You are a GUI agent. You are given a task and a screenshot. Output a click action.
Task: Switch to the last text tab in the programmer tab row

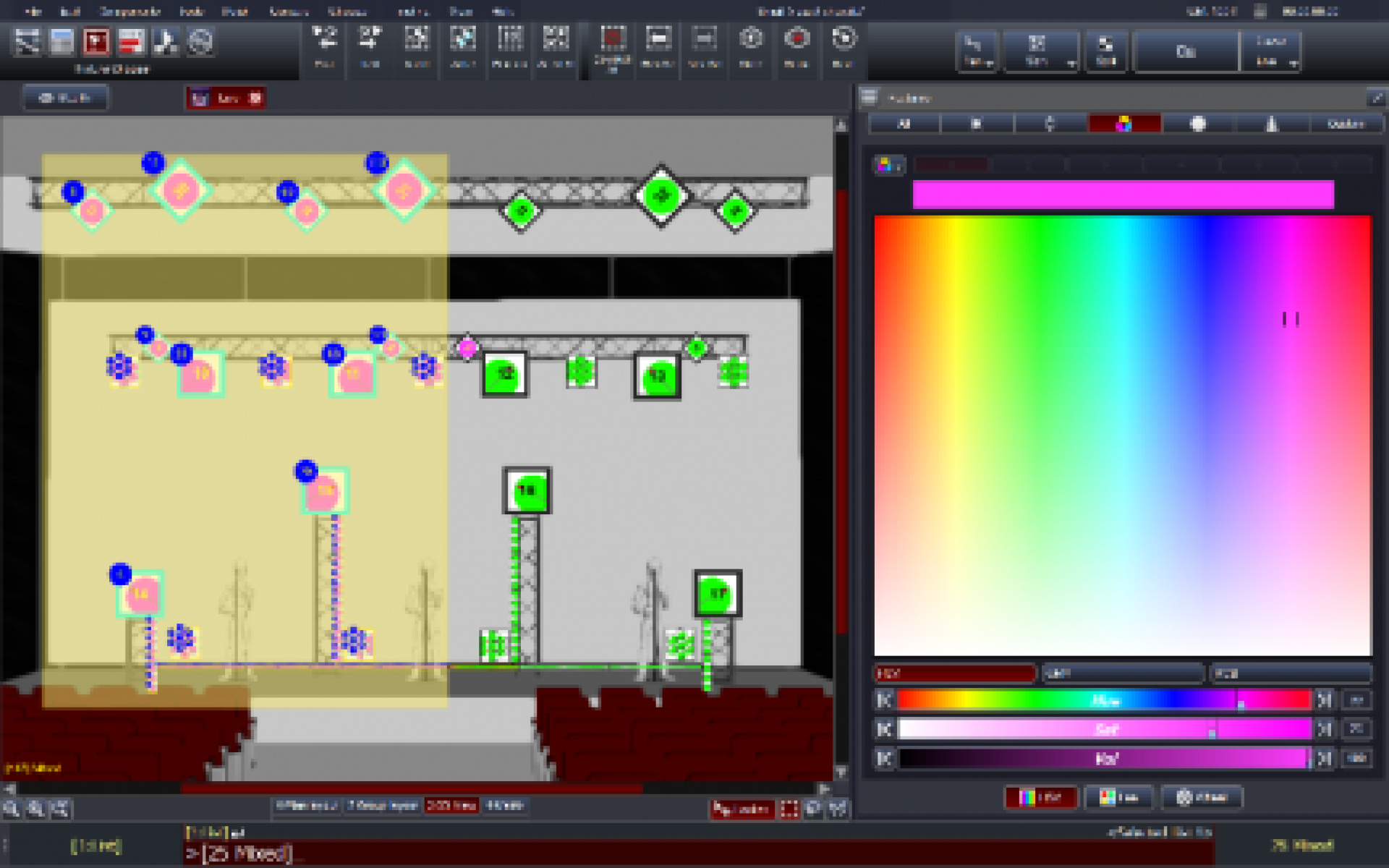pyautogui.click(x=1346, y=124)
